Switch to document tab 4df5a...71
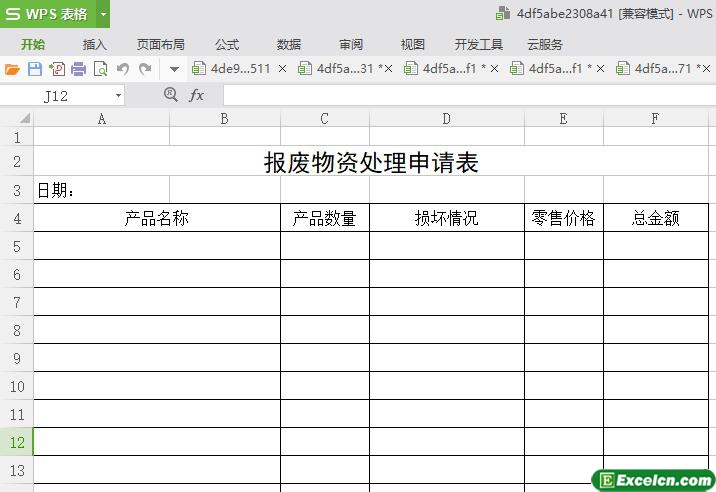 pyautogui.click(x=655, y=69)
